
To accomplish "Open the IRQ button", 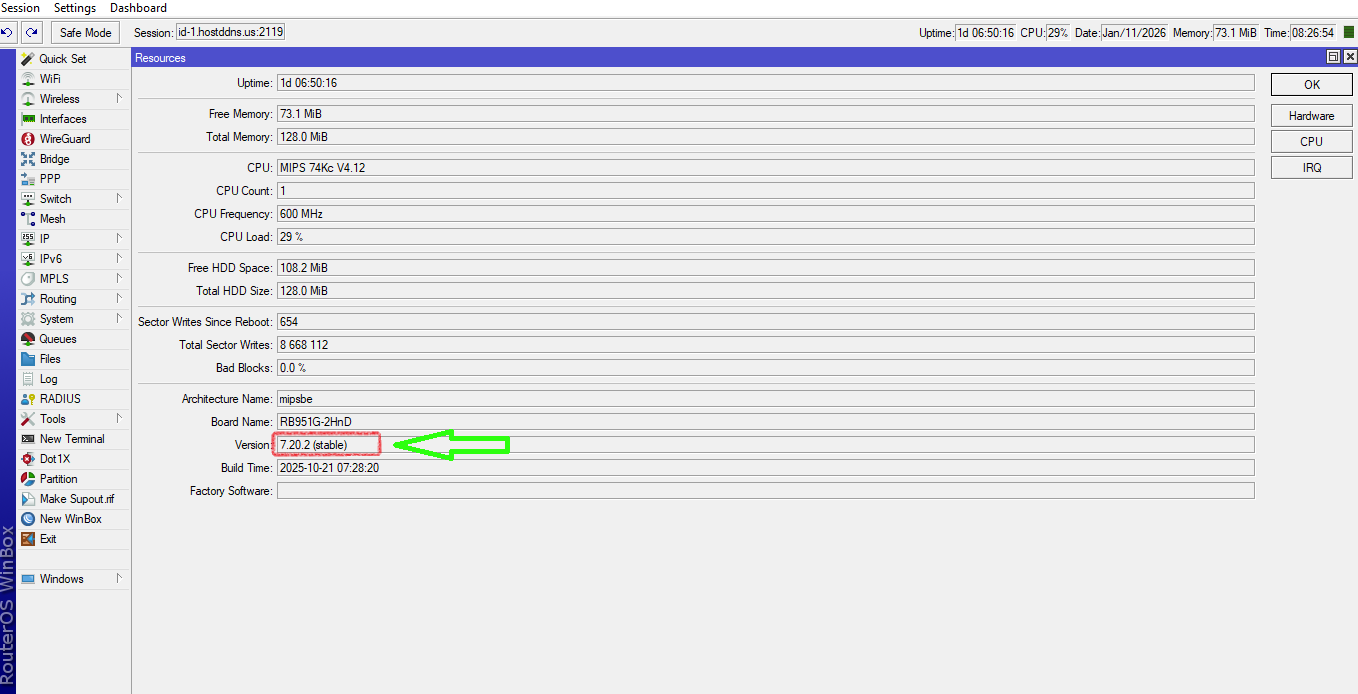I will point(1311,168).
